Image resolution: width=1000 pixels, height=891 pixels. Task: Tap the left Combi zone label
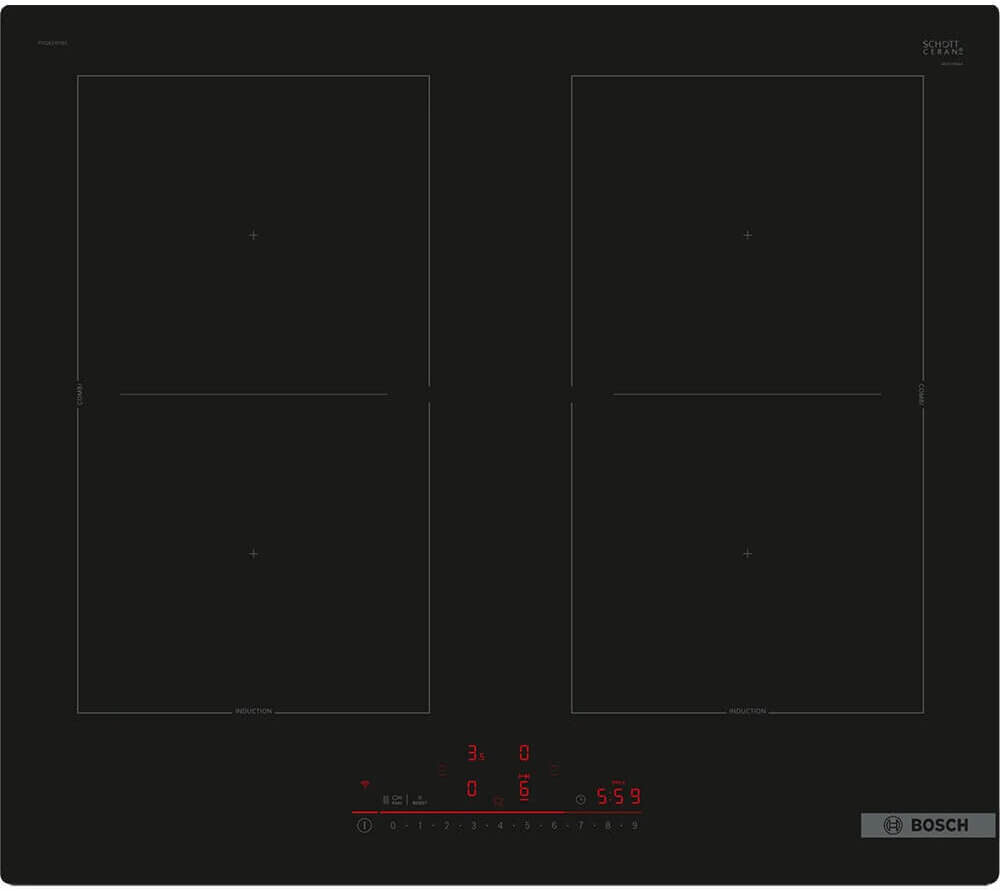click(80, 394)
